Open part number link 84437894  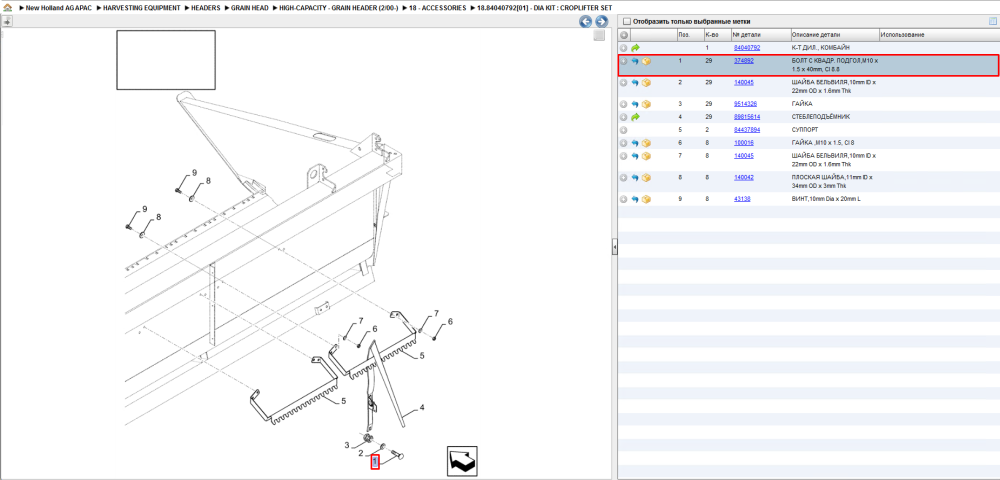point(747,130)
